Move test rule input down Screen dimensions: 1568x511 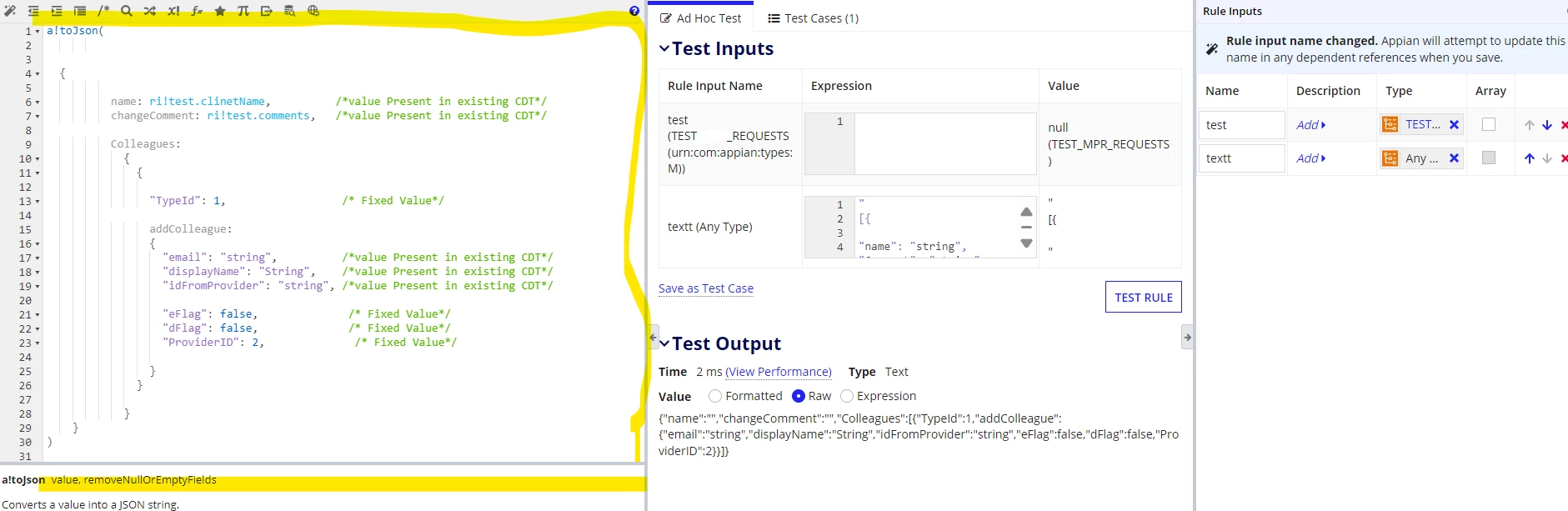coord(1547,125)
